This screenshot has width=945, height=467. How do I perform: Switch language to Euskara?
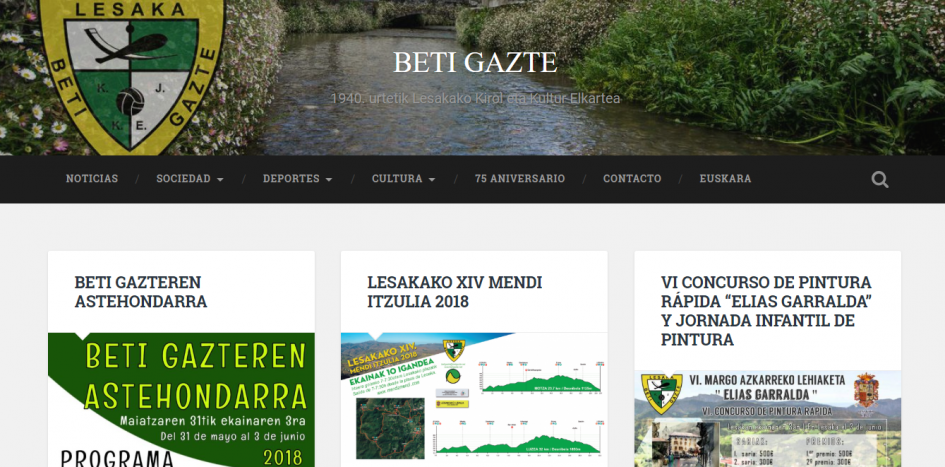(725, 178)
